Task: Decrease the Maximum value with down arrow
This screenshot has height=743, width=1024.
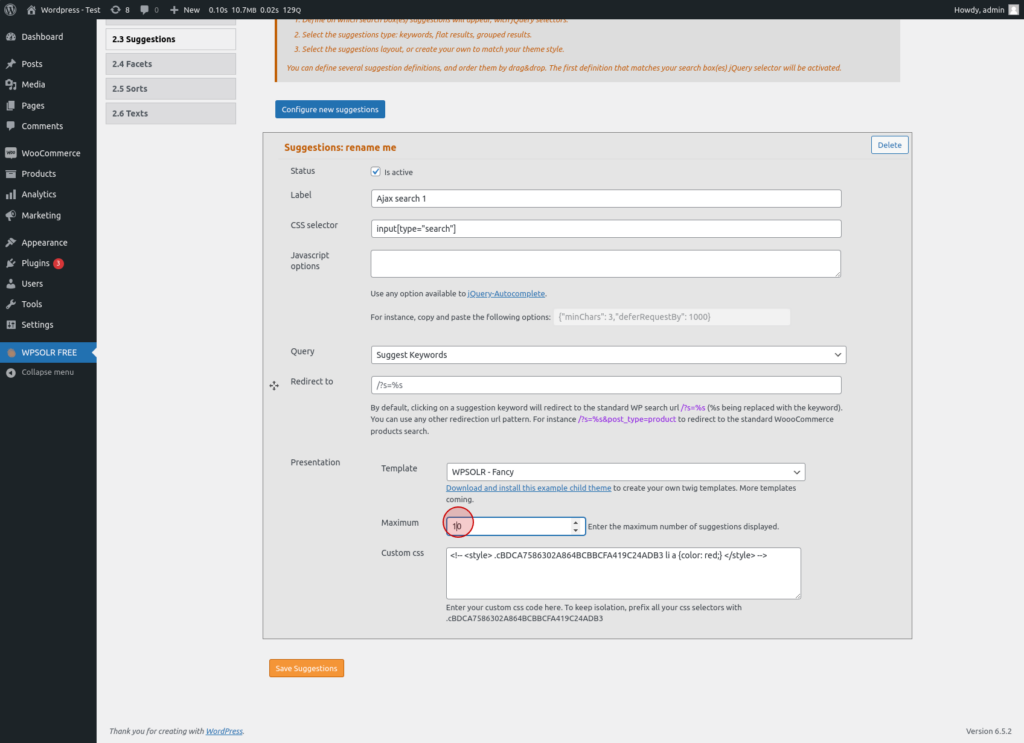Action: pyautogui.click(x=575, y=530)
